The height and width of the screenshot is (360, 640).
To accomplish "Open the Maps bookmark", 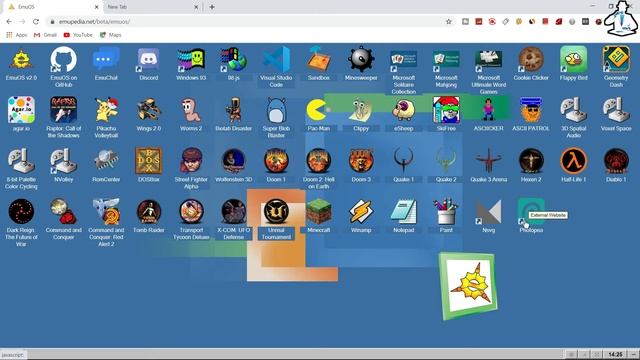I will click(111, 35).
